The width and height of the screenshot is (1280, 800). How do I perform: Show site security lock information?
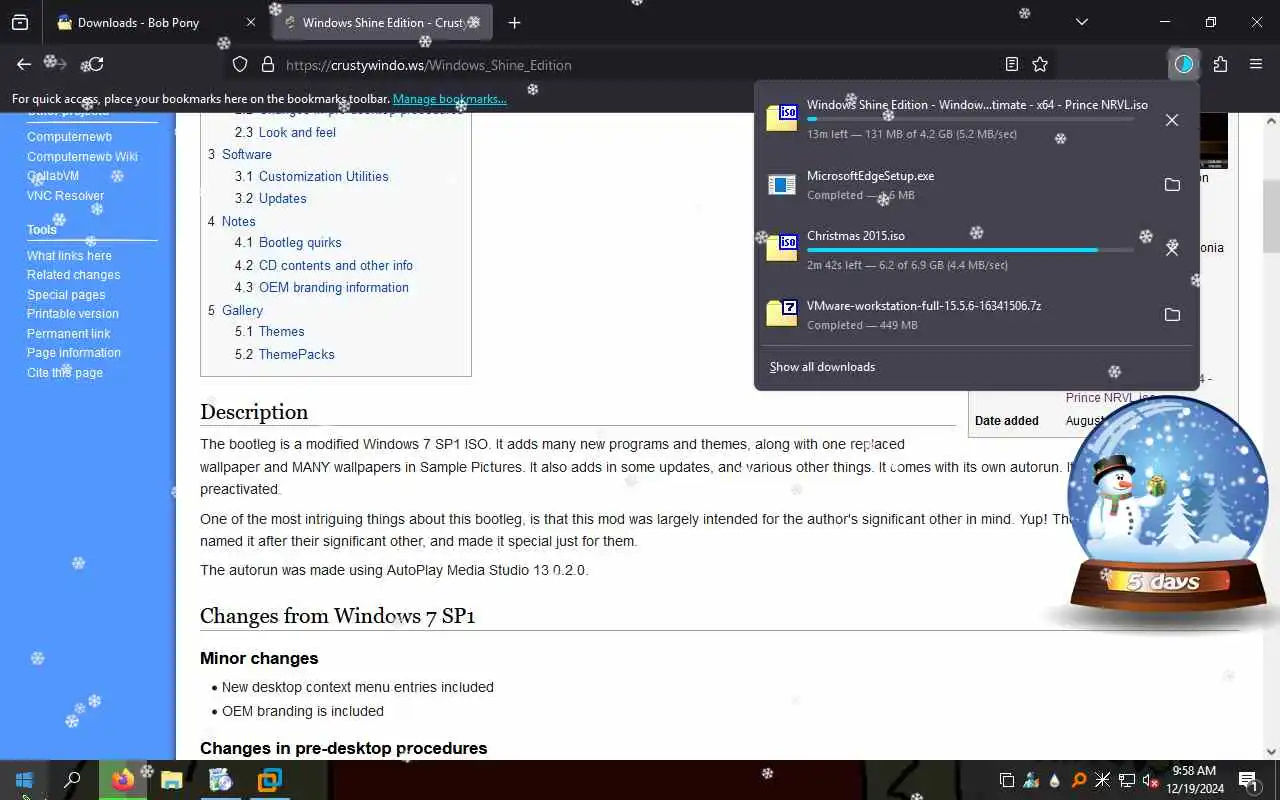[x=267, y=64]
